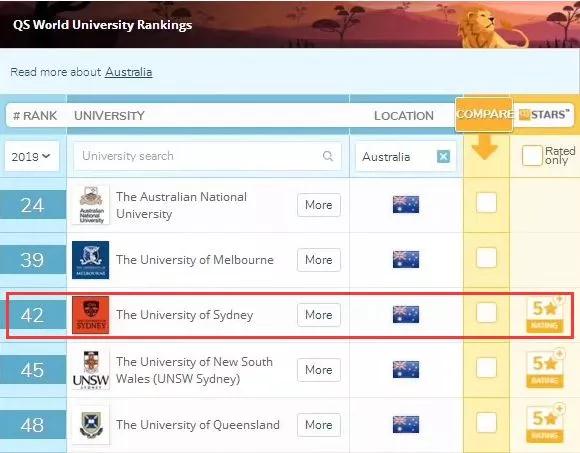Enable the Rated only checkbox
Image resolution: width=580 pixels, height=453 pixels.
(x=532, y=155)
